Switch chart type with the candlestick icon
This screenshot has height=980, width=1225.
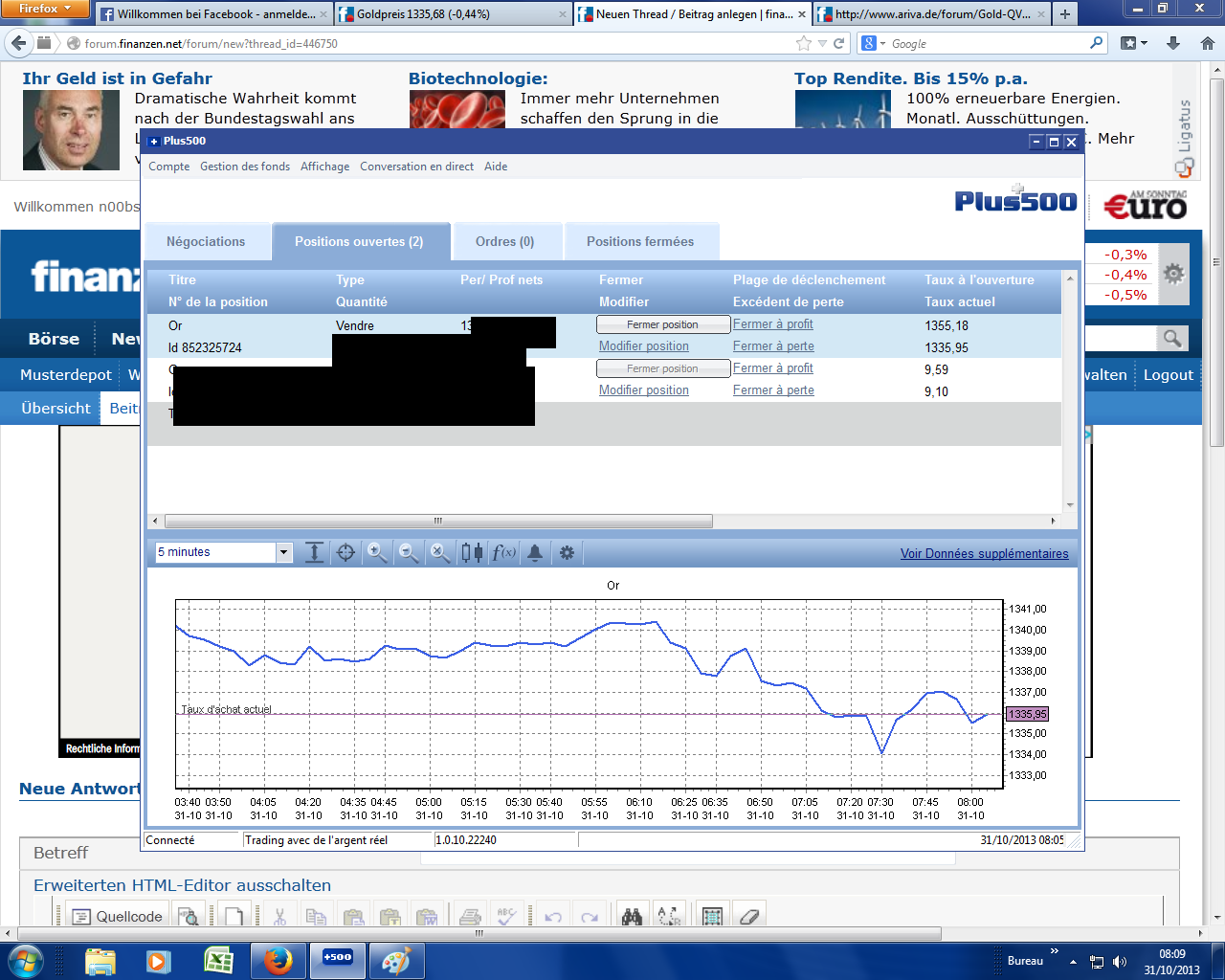point(470,552)
